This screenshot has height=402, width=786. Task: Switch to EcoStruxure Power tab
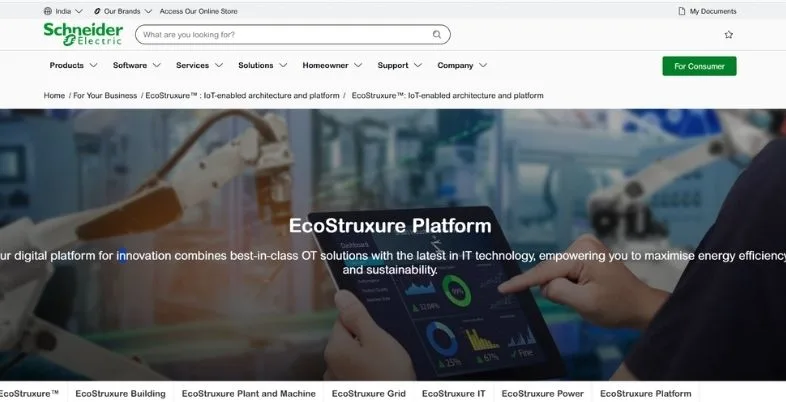pyautogui.click(x=542, y=393)
